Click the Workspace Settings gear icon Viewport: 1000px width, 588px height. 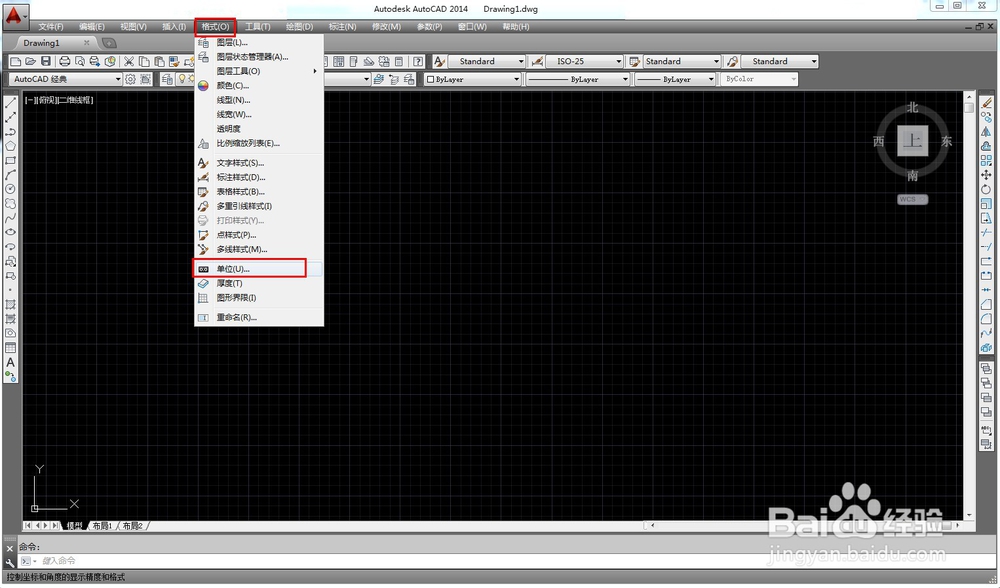[131, 79]
